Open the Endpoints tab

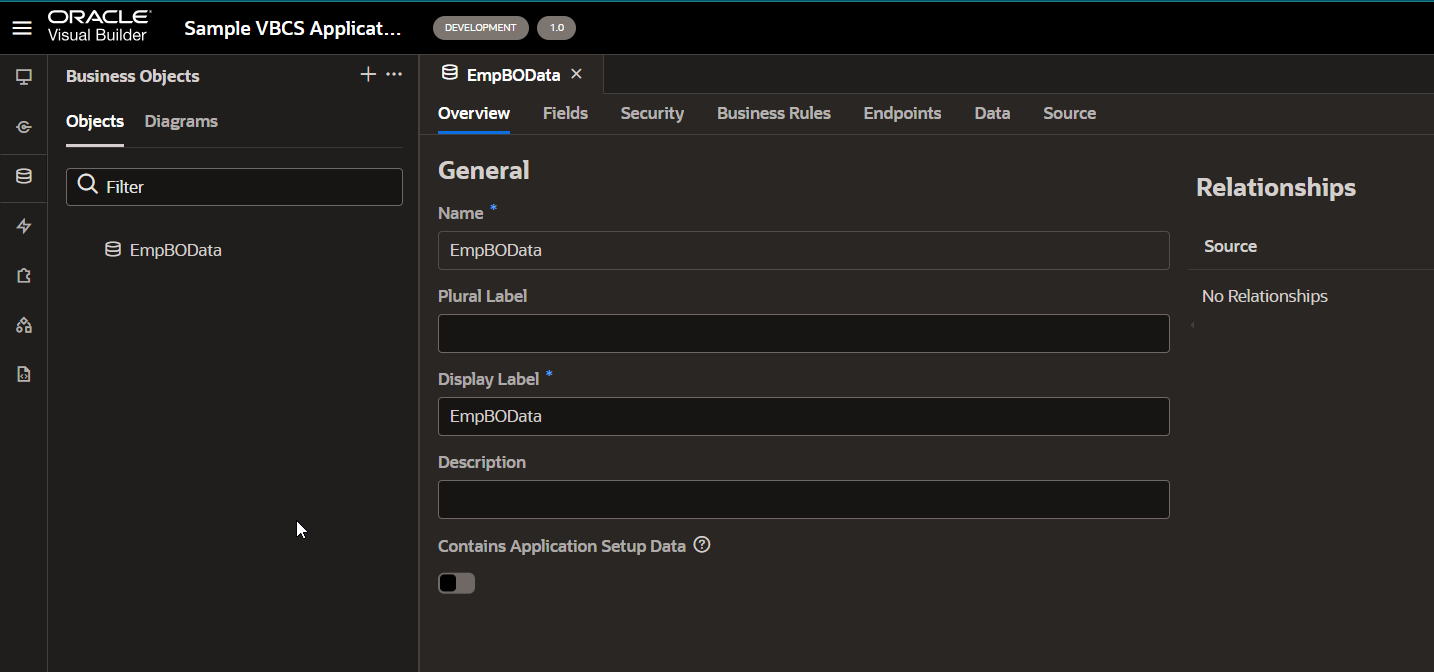click(902, 113)
